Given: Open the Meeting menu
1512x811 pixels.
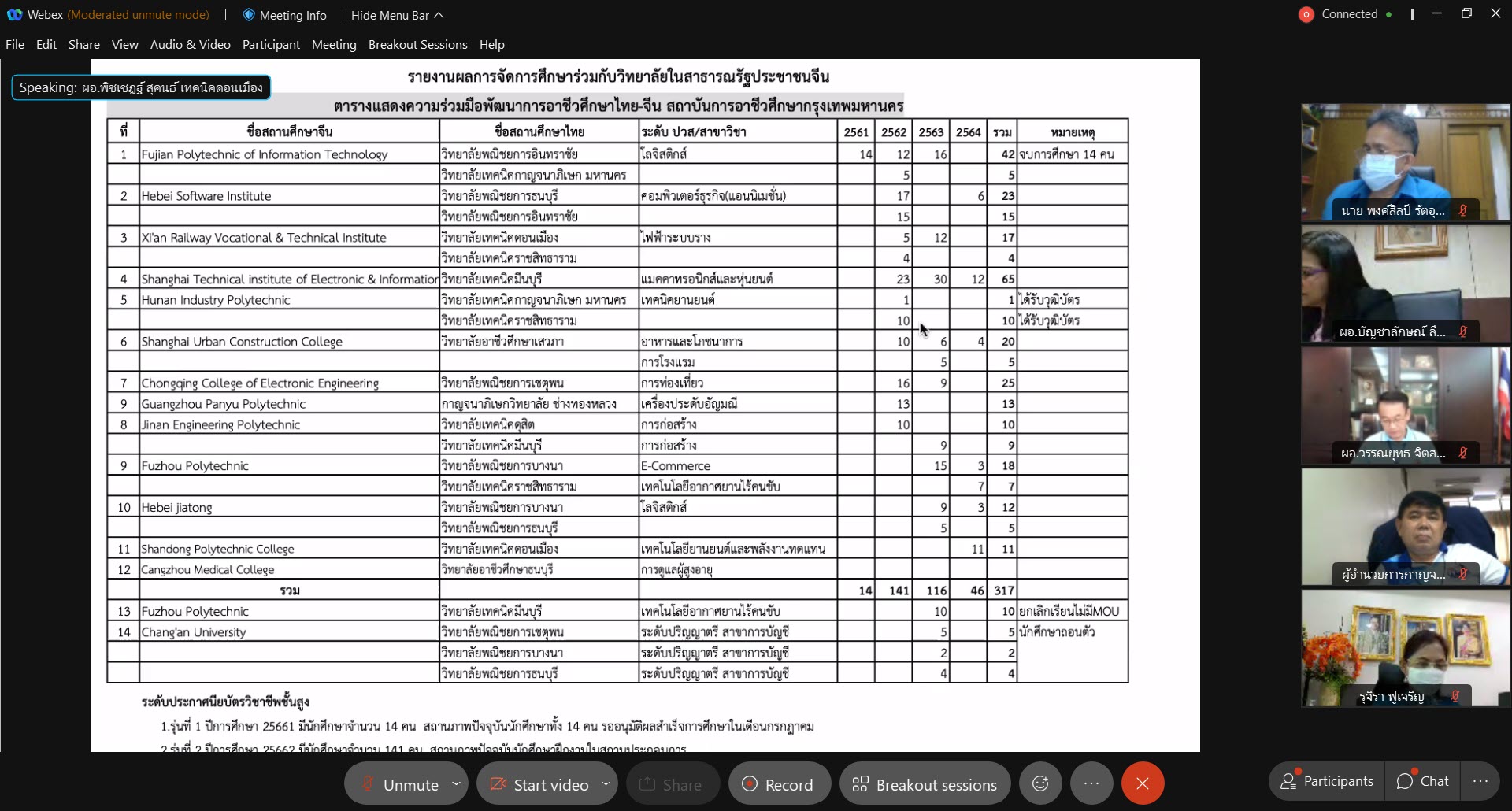Looking at the screenshot, I should 334,45.
